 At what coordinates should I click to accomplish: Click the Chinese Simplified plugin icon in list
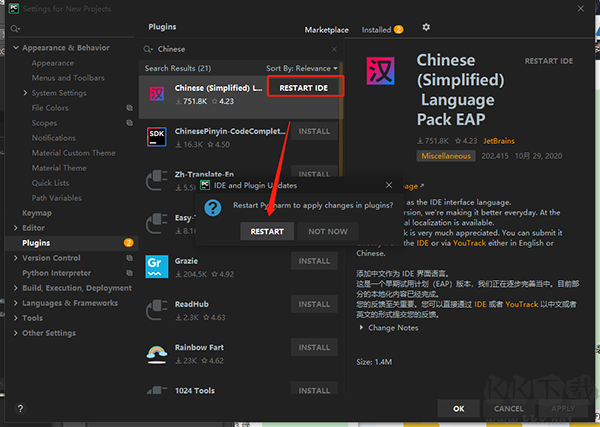[157, 94]
